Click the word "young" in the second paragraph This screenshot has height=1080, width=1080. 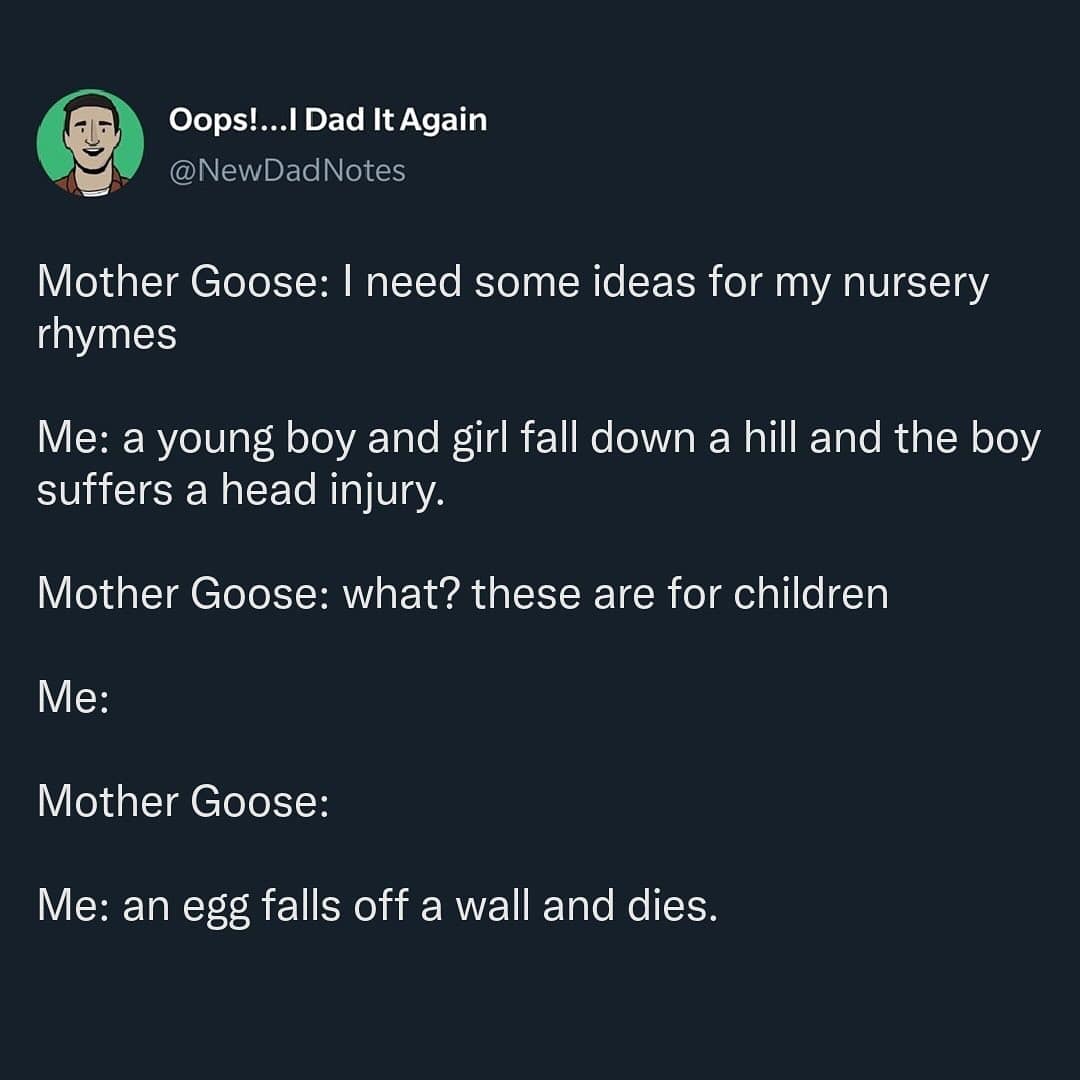pyautogui.click(x=221, y=441)
